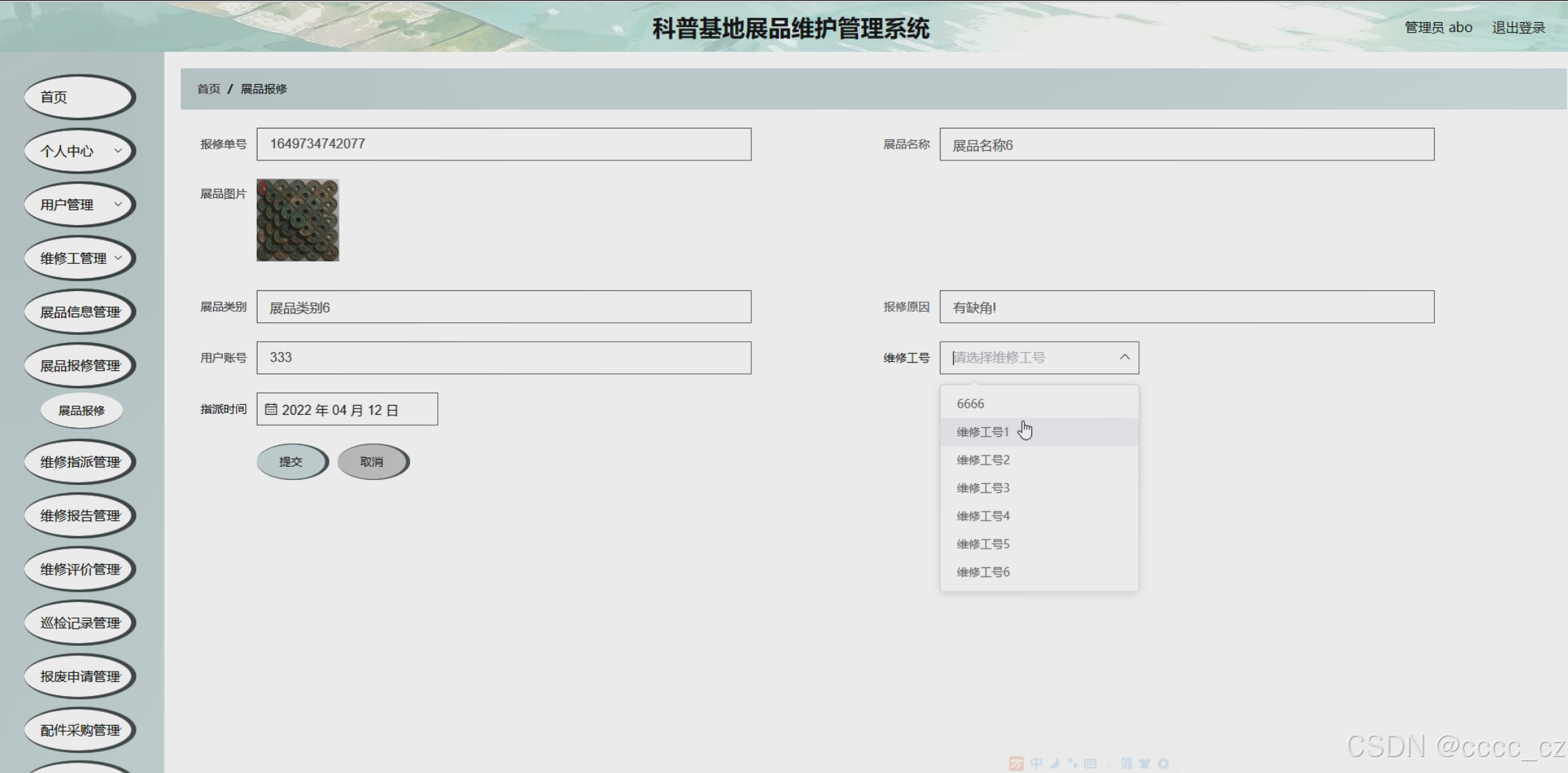This screenshot has height=773, width=1568.
Task: Open 维修指派管理 in the sidebar
Action: coord(80,462)
